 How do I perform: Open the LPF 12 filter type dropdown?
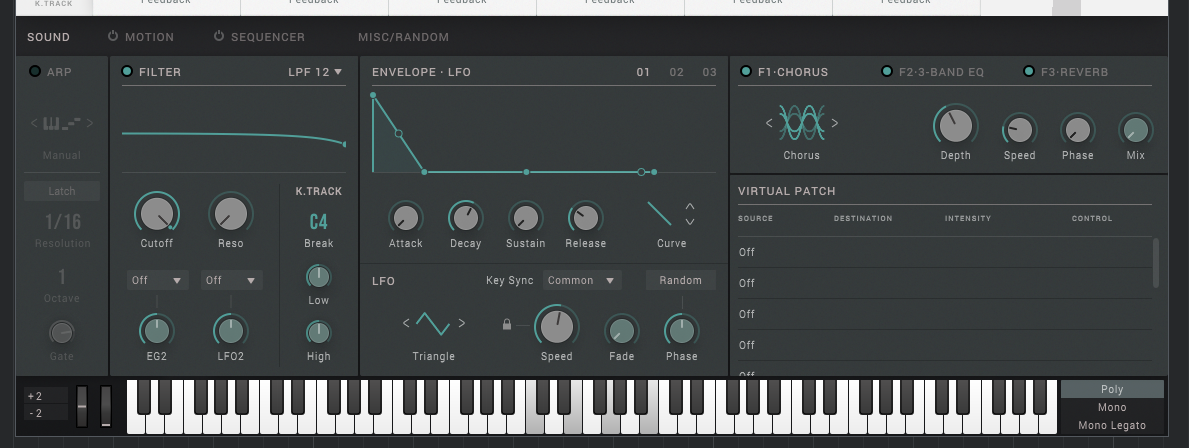[315, 72]
